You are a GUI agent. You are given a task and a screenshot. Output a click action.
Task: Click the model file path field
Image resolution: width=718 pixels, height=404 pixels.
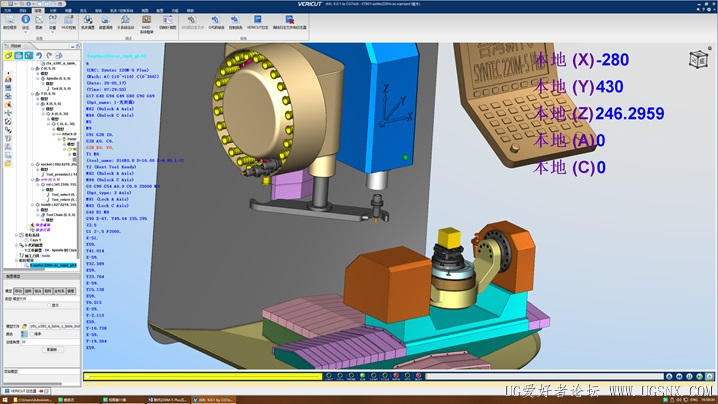pyautogui.click(x=54, y=326)
